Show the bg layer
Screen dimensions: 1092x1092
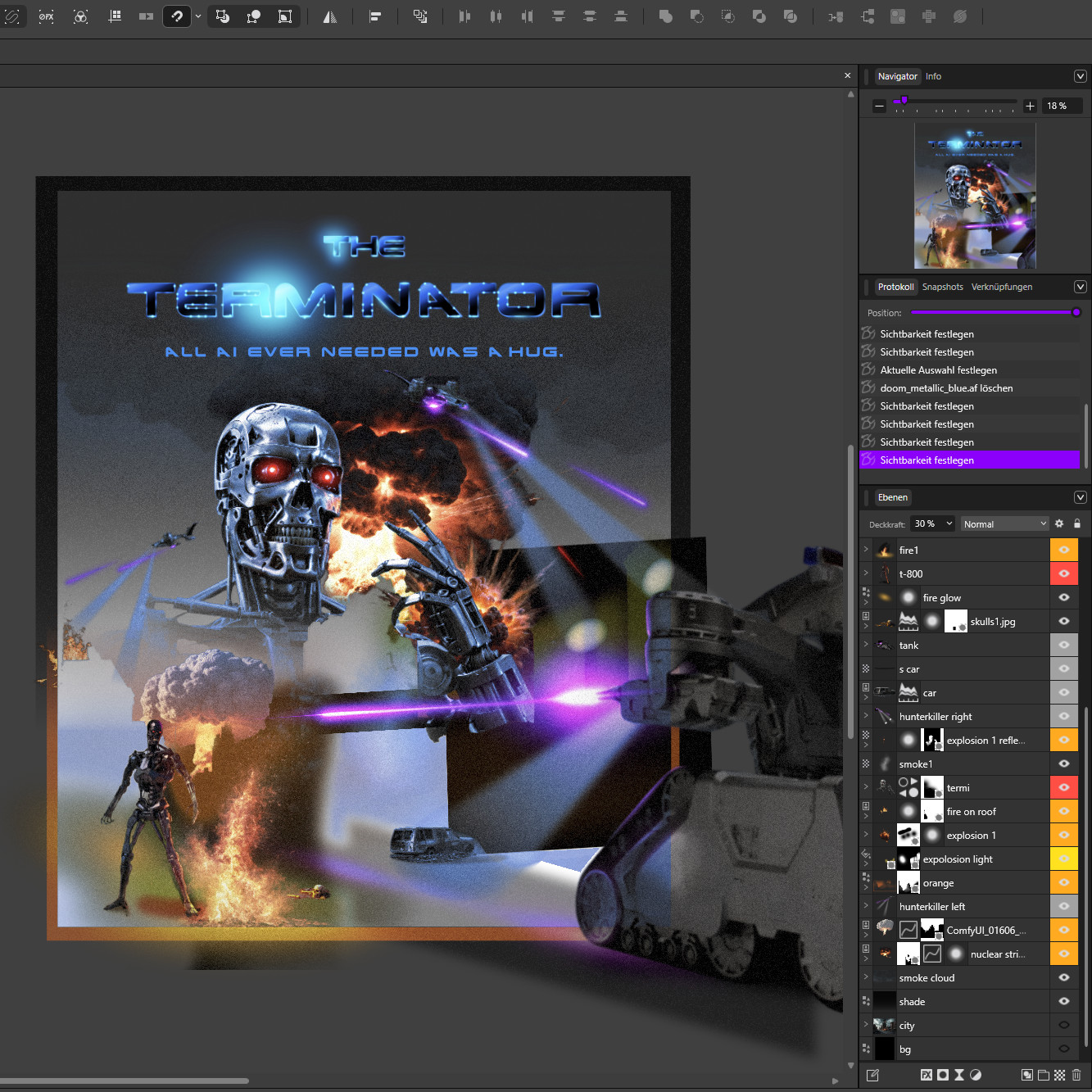click(1064, 1049)
